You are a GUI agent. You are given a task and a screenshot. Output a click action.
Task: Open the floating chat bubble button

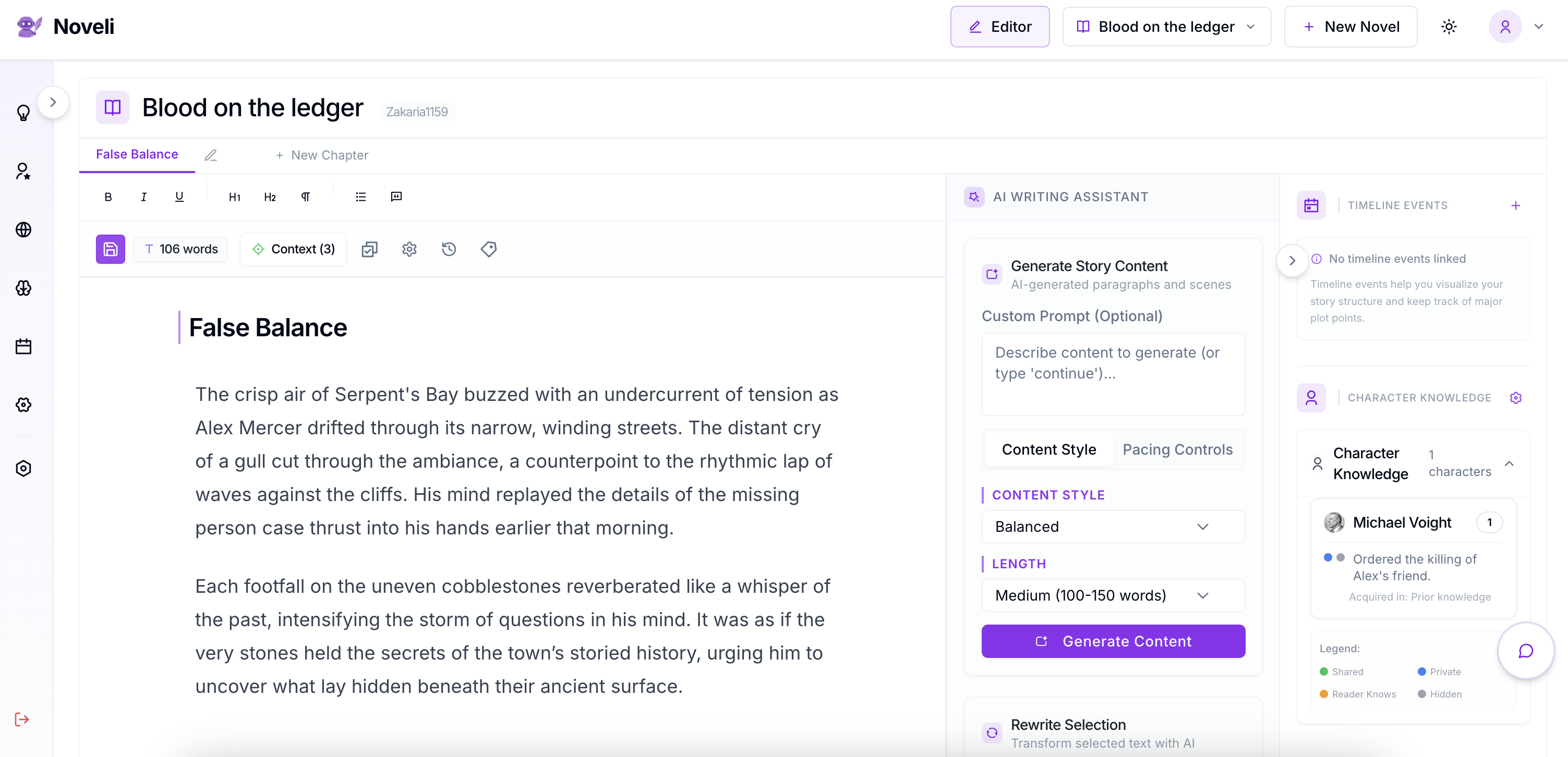click(x=1525, y=651)
